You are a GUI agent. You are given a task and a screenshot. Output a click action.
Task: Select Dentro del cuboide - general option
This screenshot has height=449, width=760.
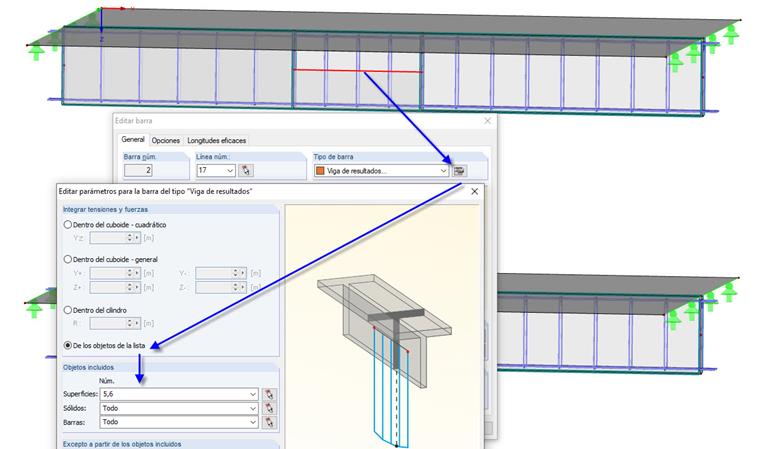click(x=68, y=259)
